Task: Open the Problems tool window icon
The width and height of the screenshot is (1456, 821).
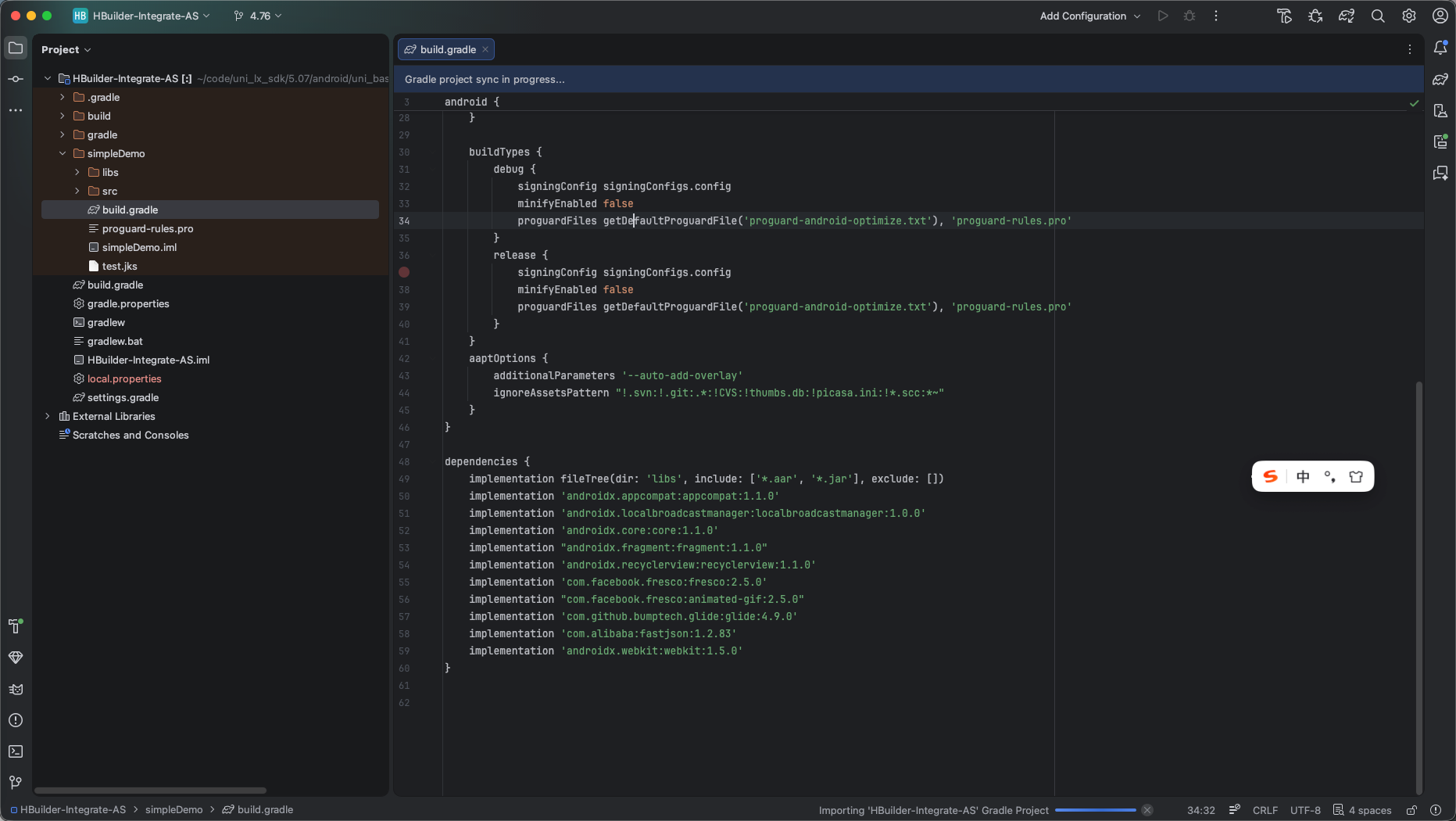Action: tap(16, 720)
